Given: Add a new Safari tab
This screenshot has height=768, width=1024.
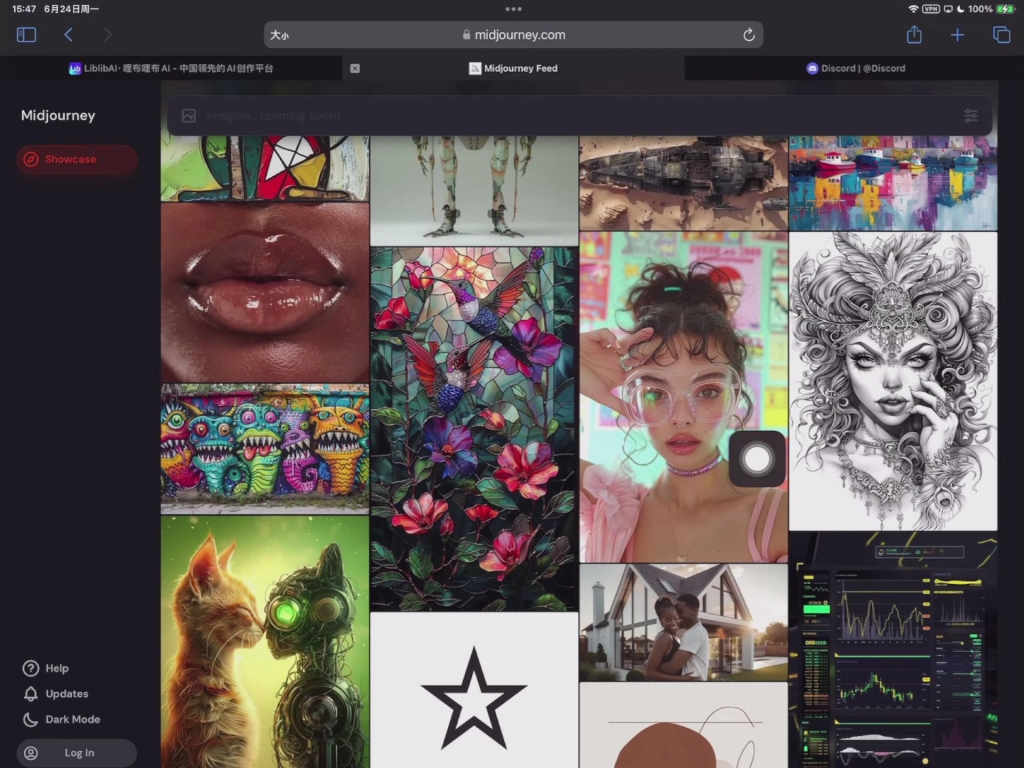Looking at the screenshot, I should coord(957,35).
